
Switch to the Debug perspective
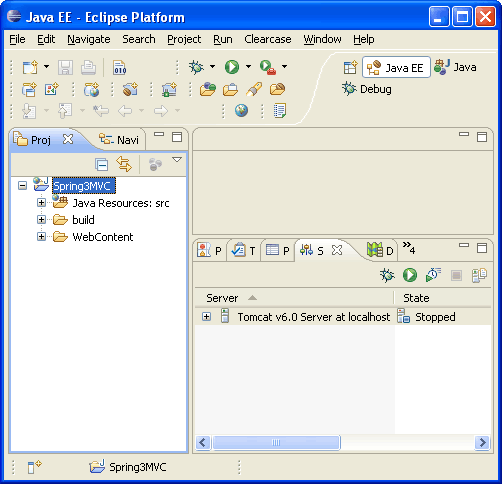click(x=367, y=89)
